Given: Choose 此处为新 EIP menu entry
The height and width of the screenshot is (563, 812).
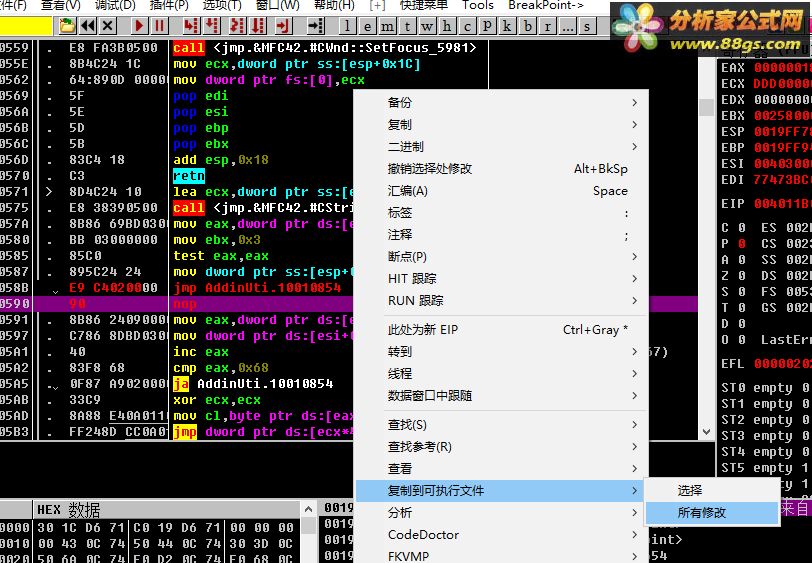Looking at the screenshot, I should 501,329.
